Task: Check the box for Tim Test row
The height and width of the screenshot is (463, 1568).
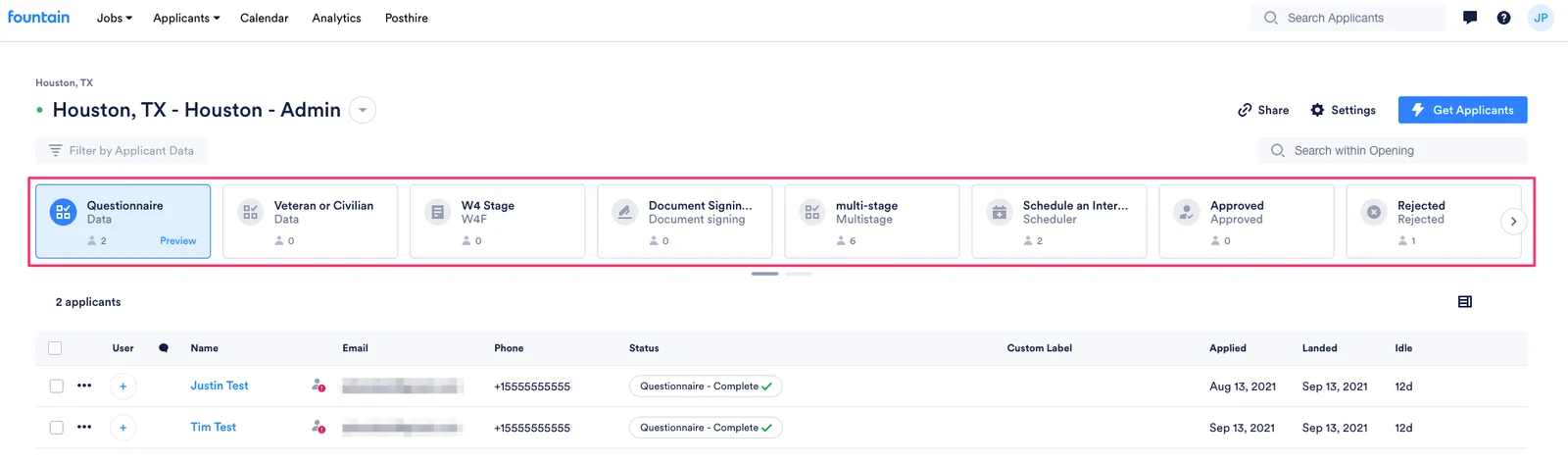Action: pos(56,428)
